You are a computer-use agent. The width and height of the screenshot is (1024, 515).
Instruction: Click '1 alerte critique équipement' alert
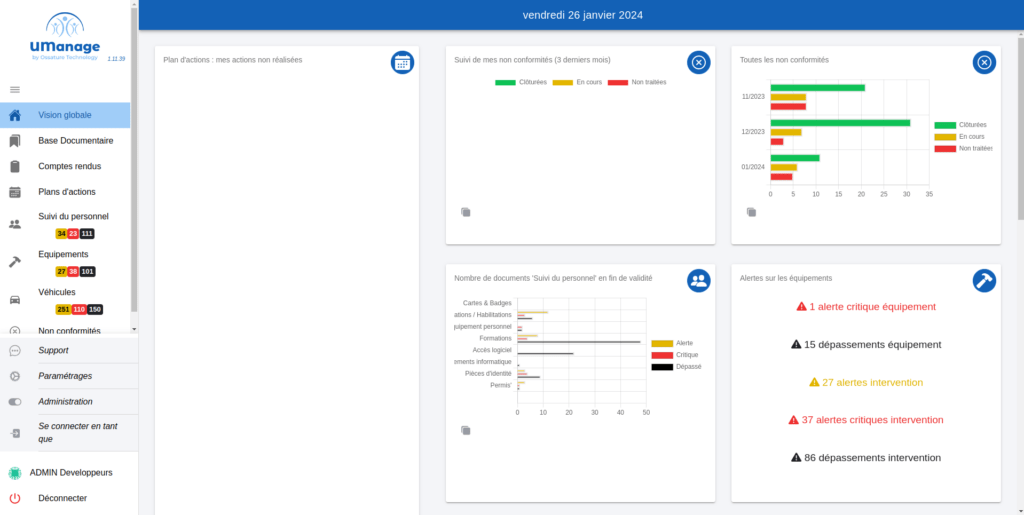click(x=866, y=306)
